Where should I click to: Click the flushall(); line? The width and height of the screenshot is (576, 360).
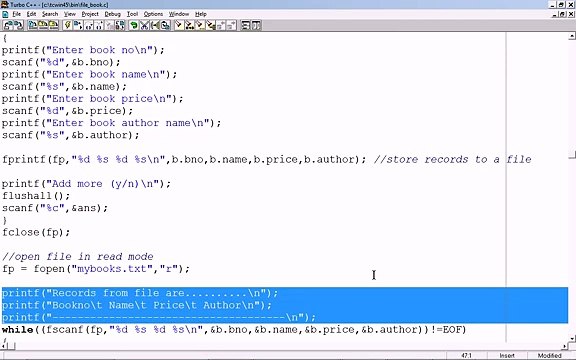pyautogui.click(x=36, y=196)
